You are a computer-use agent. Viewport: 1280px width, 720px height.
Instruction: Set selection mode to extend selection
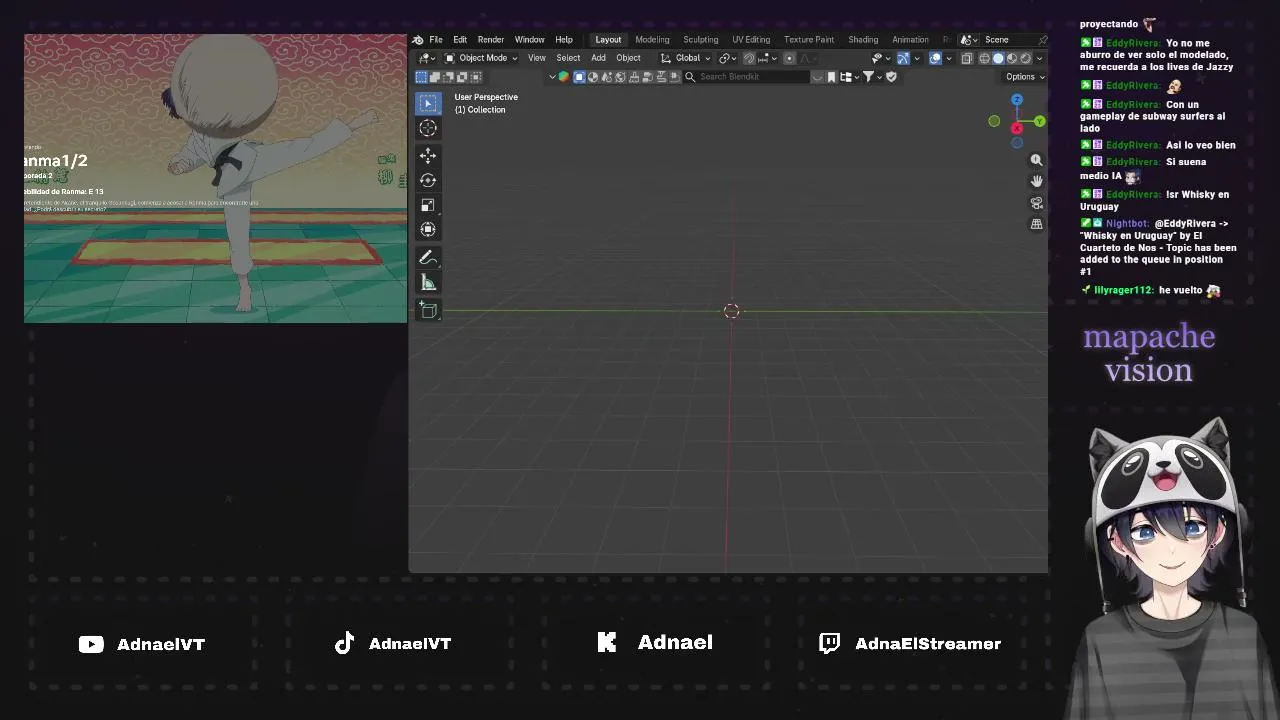click(x=435, y=77)
